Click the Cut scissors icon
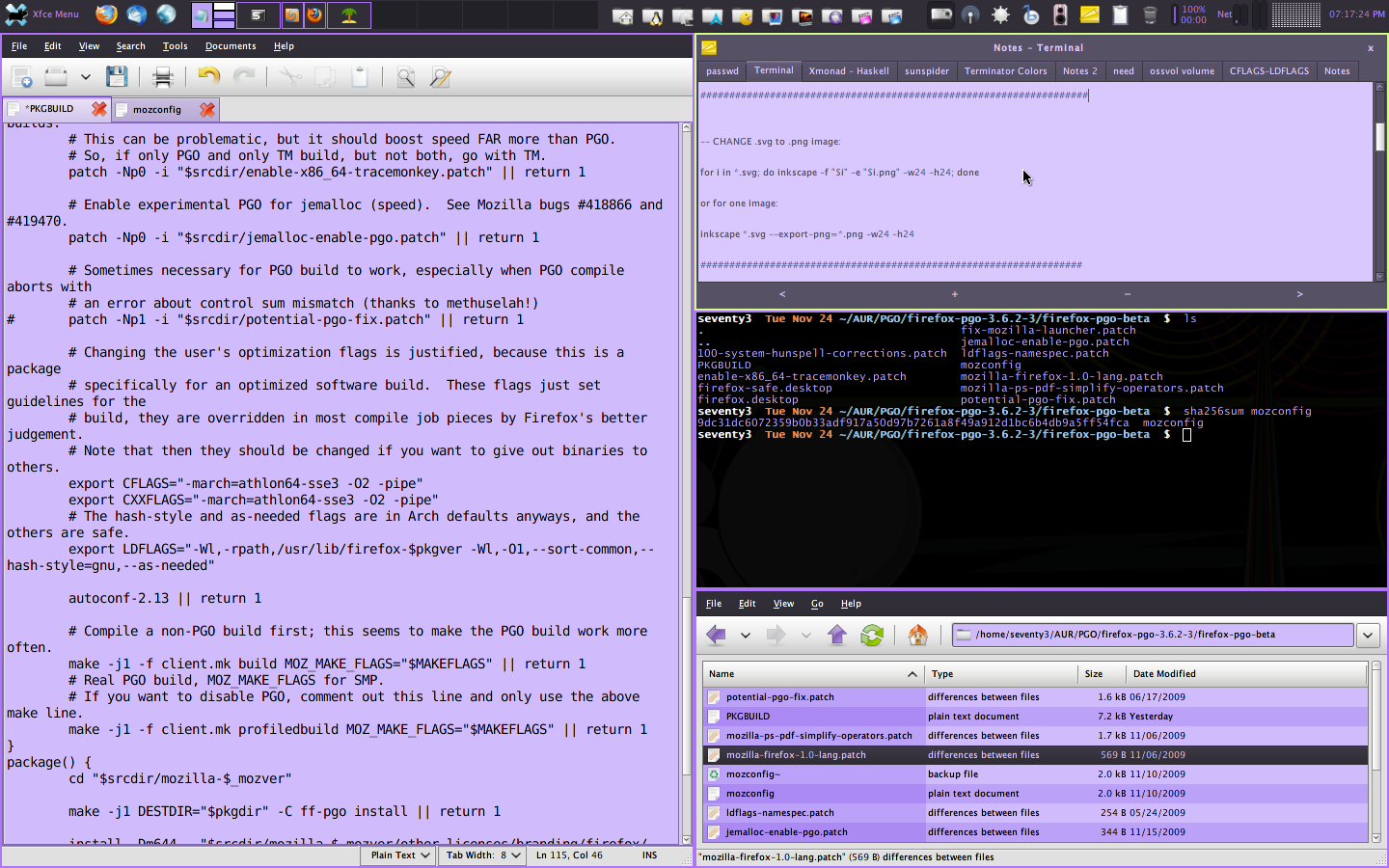The width and height of the screenshot is (1389, 868). point(290,77)
